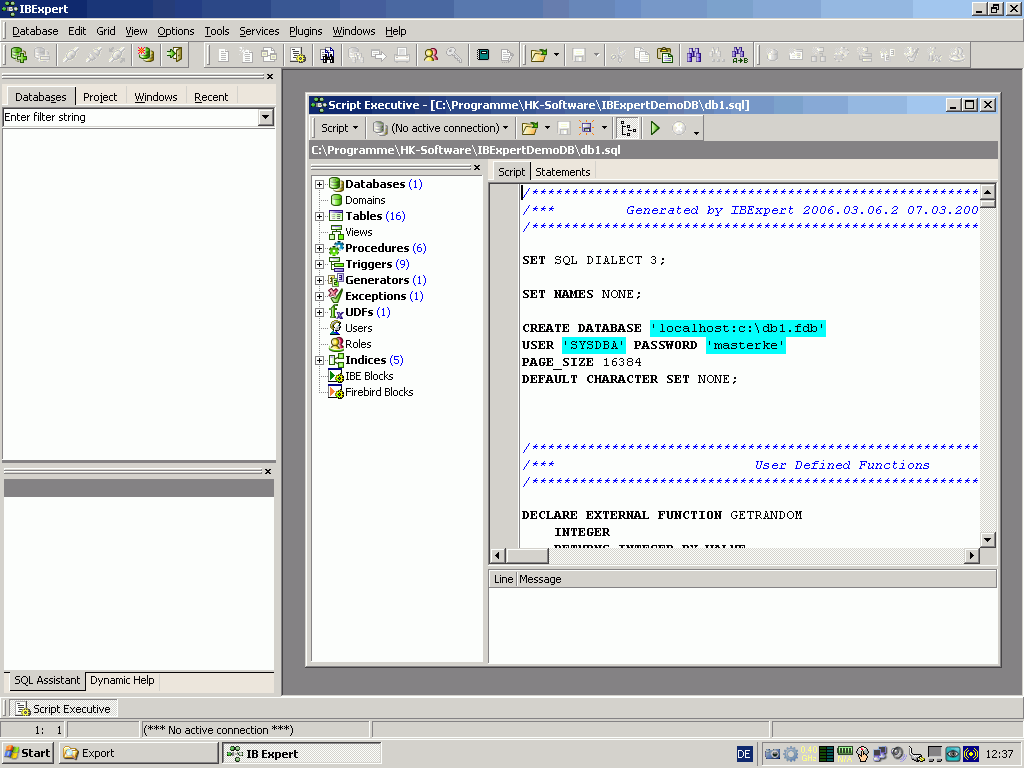Viewport: 1024px width, 768px height.
Task: Click the Indices icon in script tree
Action: coord(336,360)
